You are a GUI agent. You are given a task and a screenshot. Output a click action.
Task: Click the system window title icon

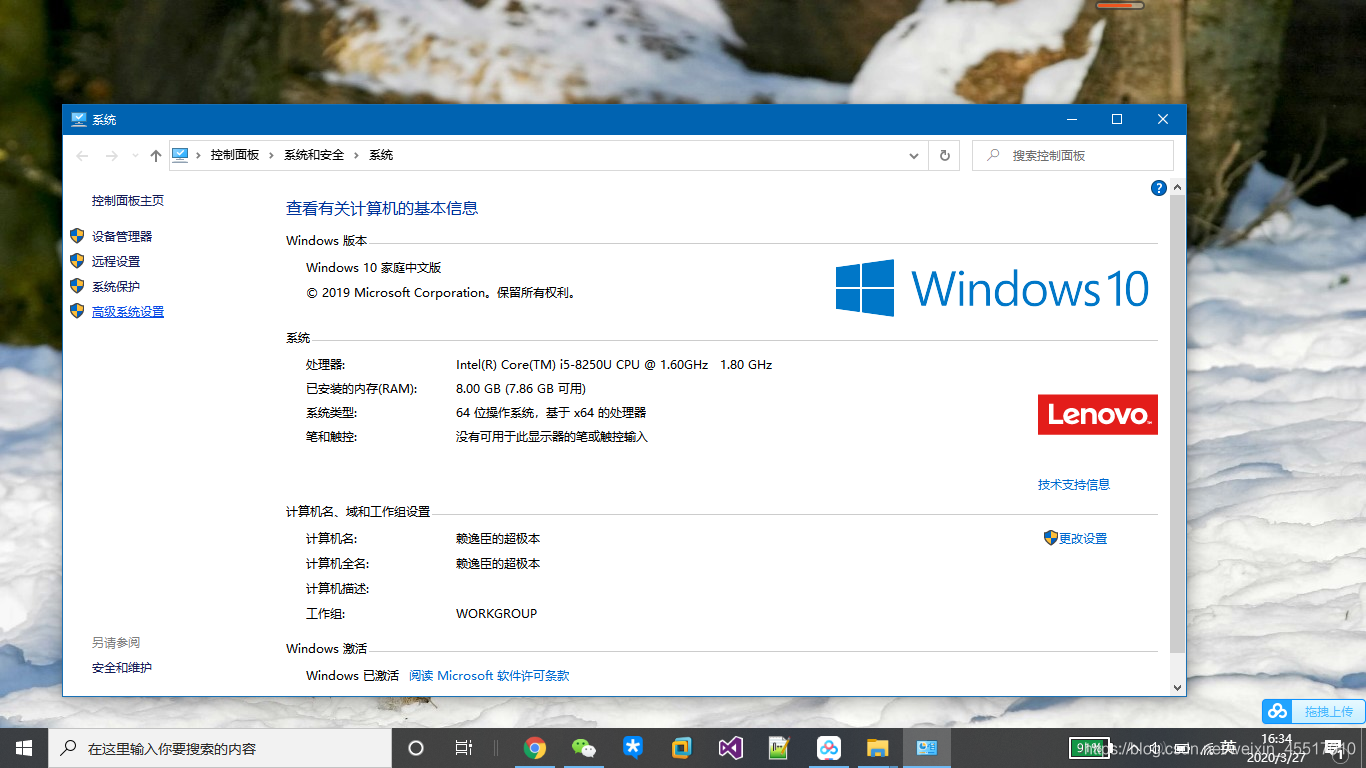[79, 120]
